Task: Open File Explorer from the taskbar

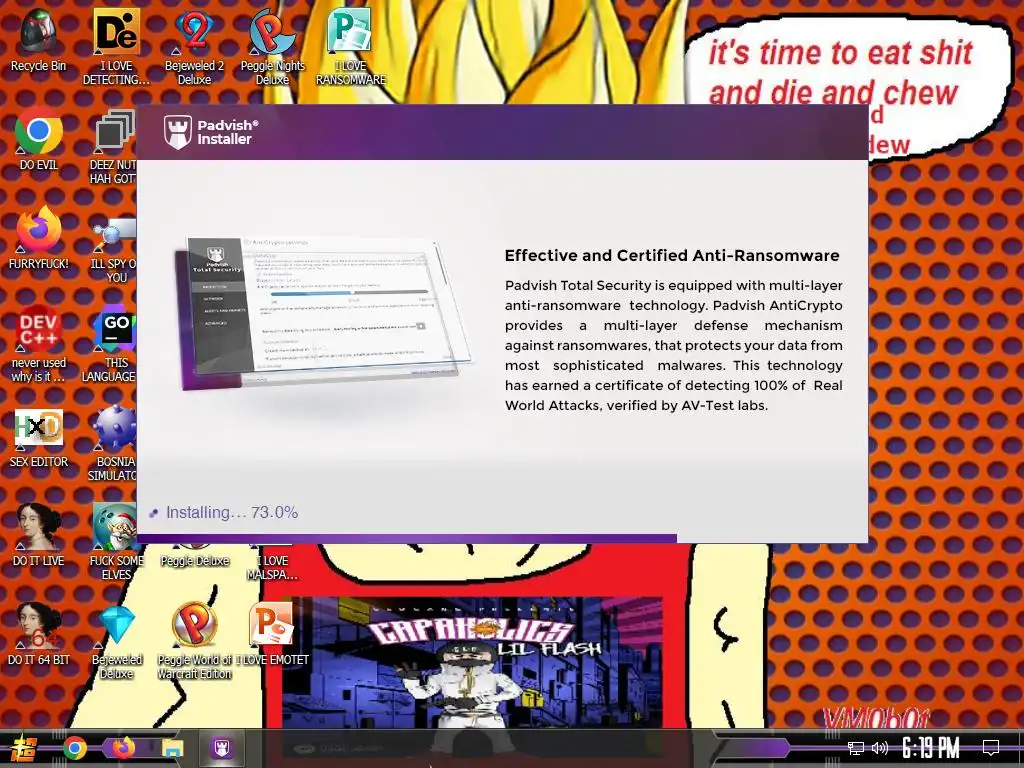Action: tap(173, 748)
